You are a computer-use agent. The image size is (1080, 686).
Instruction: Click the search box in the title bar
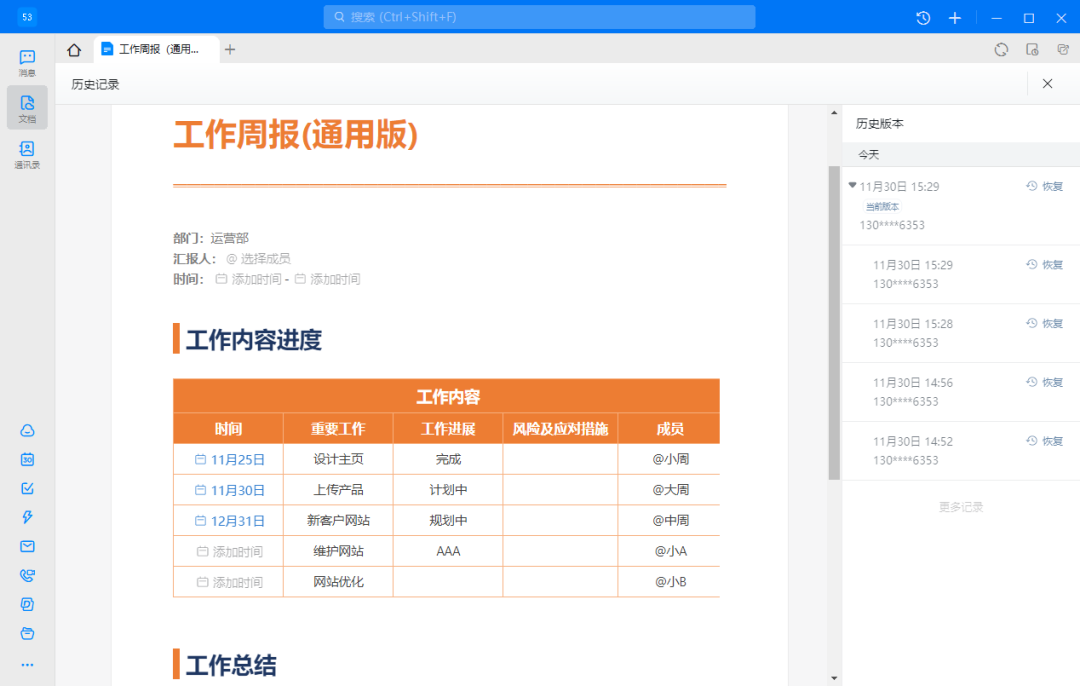(539, 17)
